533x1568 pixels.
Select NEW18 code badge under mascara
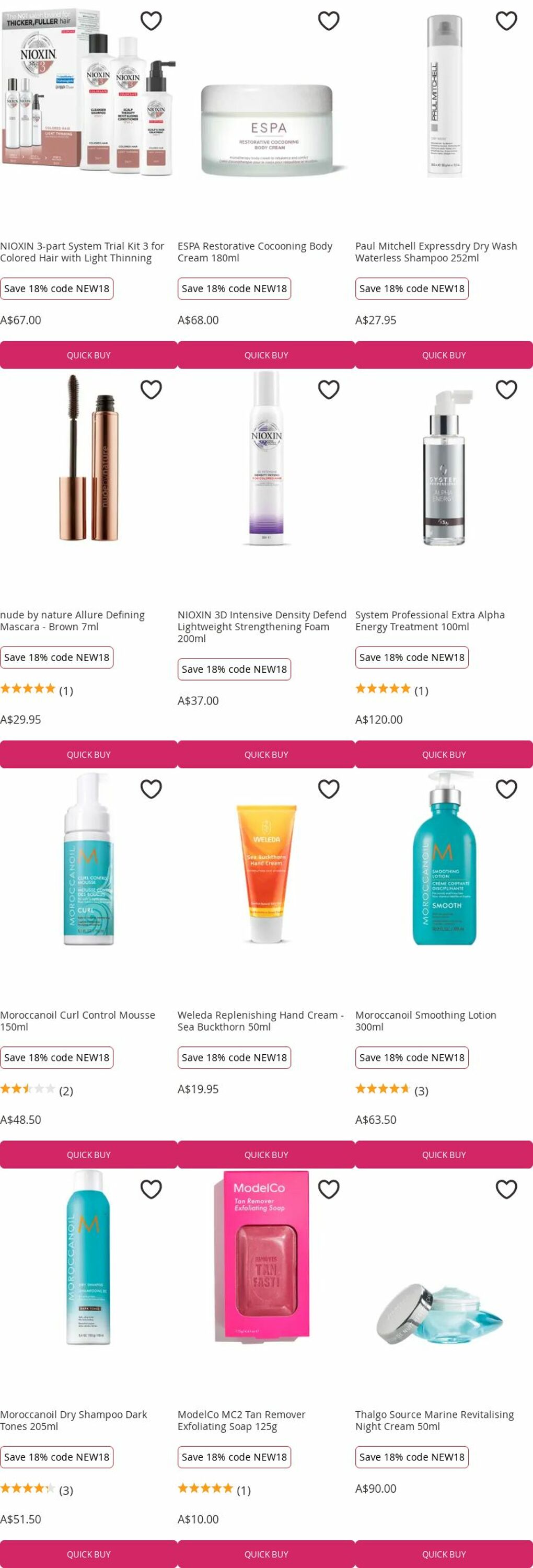pos(56,658)
